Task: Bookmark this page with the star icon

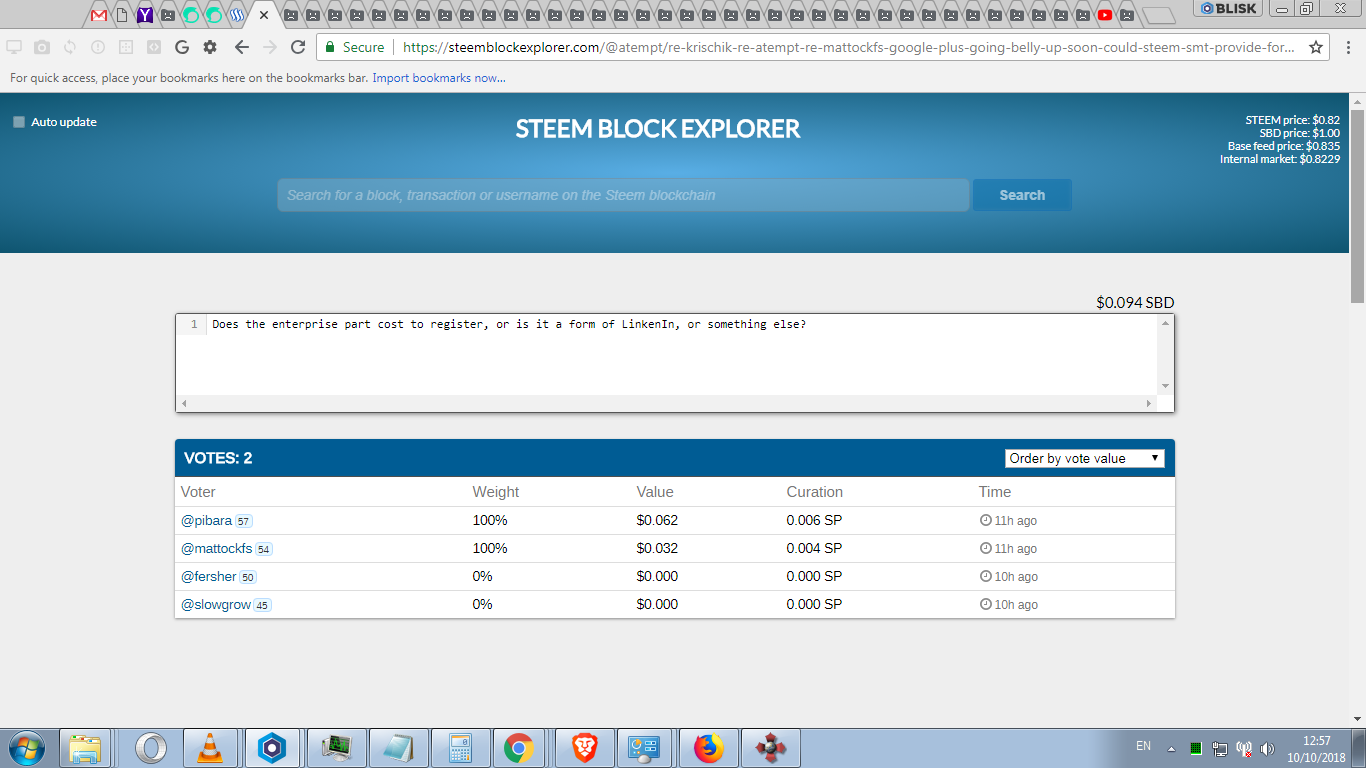Action: pyautogui.click(x=1316, y=47)
